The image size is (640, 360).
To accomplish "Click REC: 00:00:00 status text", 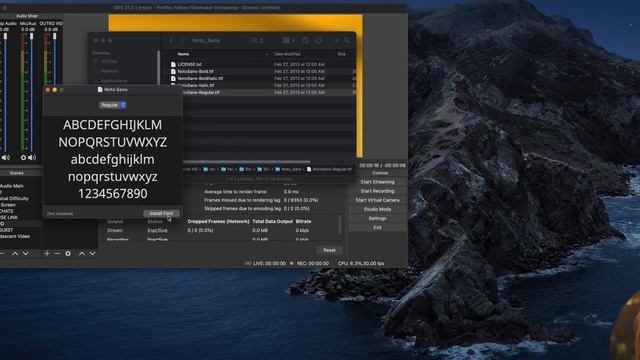I will coord(313,264).
